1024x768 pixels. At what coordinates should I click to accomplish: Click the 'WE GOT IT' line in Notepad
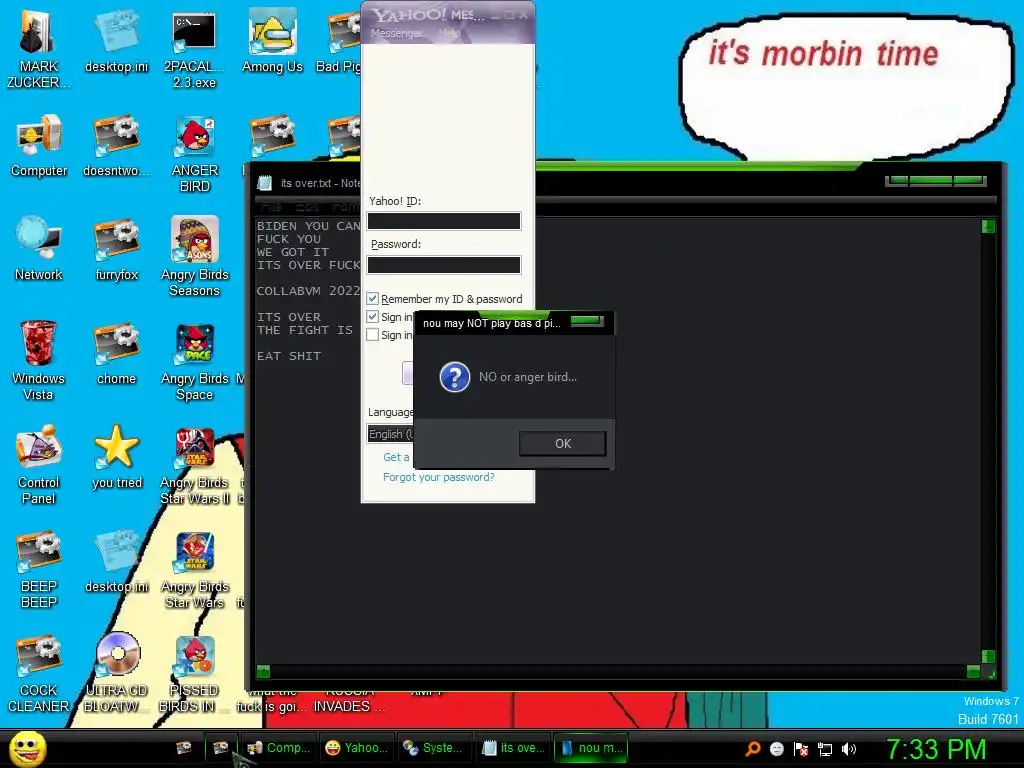point(293,252)
